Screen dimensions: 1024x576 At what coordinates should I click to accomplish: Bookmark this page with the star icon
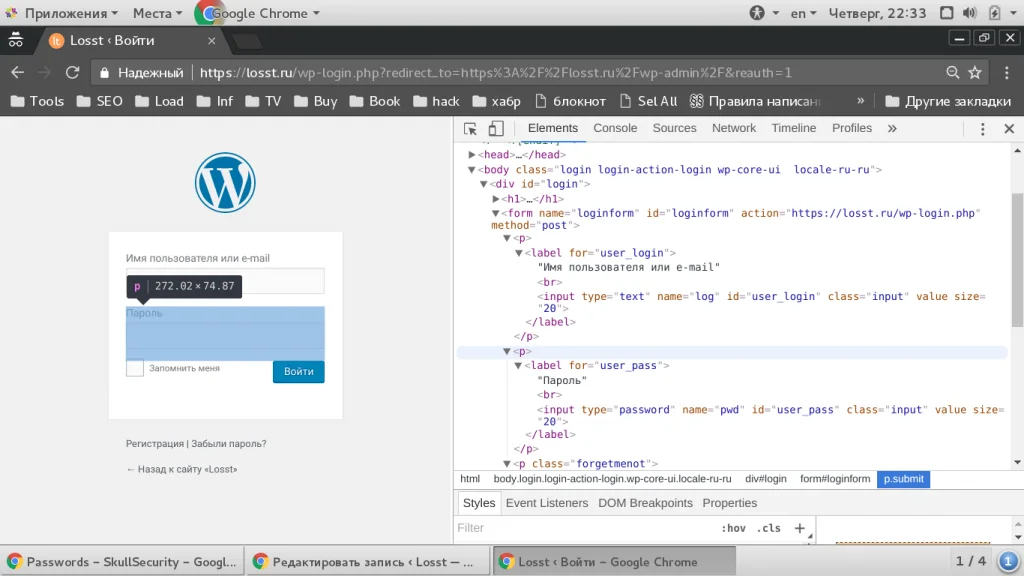976,73
